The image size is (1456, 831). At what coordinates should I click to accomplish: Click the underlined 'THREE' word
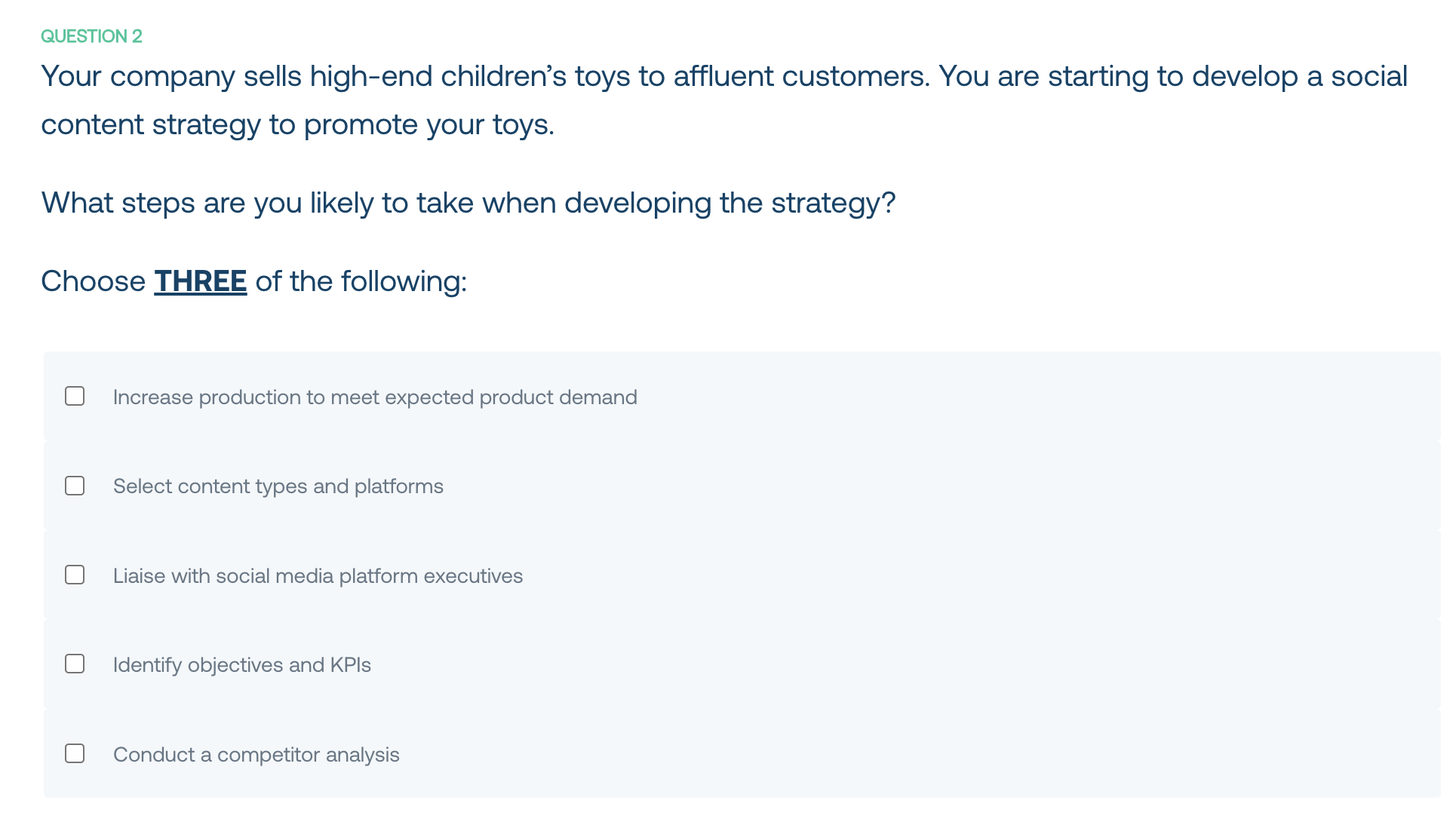[201, 281]
